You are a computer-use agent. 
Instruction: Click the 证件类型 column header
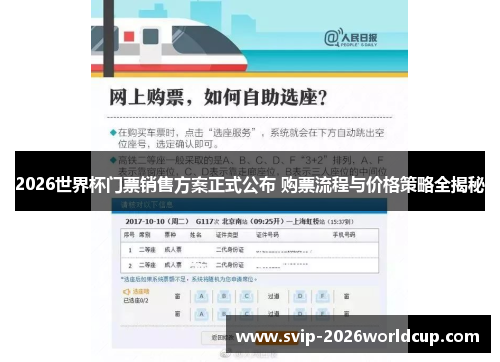click(227, 235)
